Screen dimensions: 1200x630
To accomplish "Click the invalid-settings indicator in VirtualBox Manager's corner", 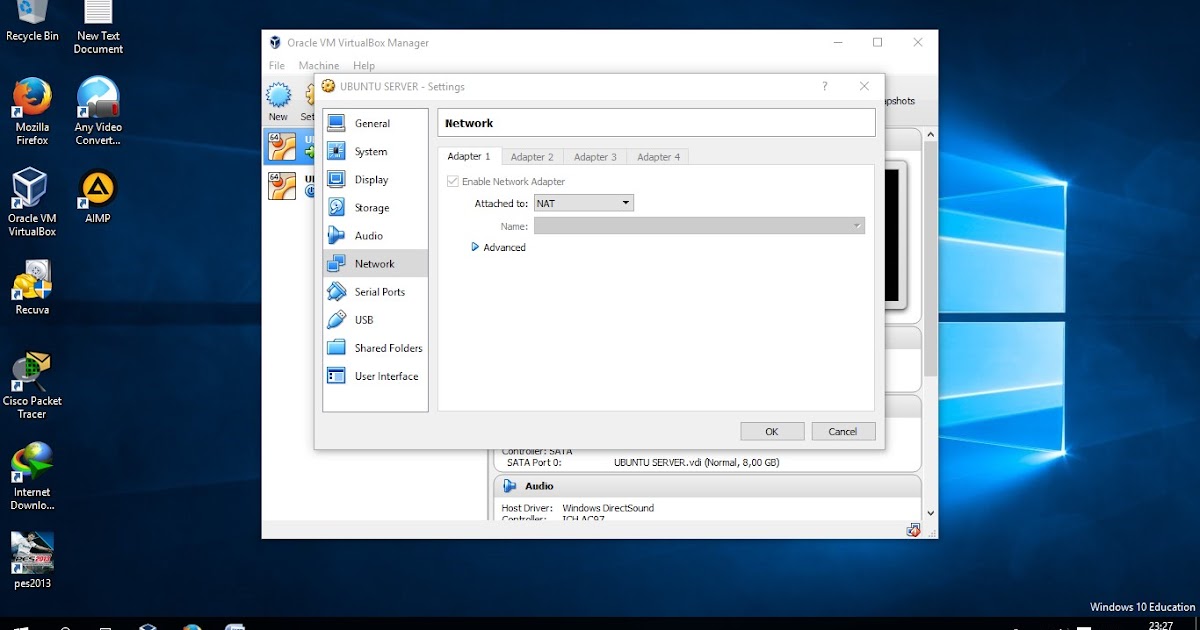I will click(x=913, y=530).
